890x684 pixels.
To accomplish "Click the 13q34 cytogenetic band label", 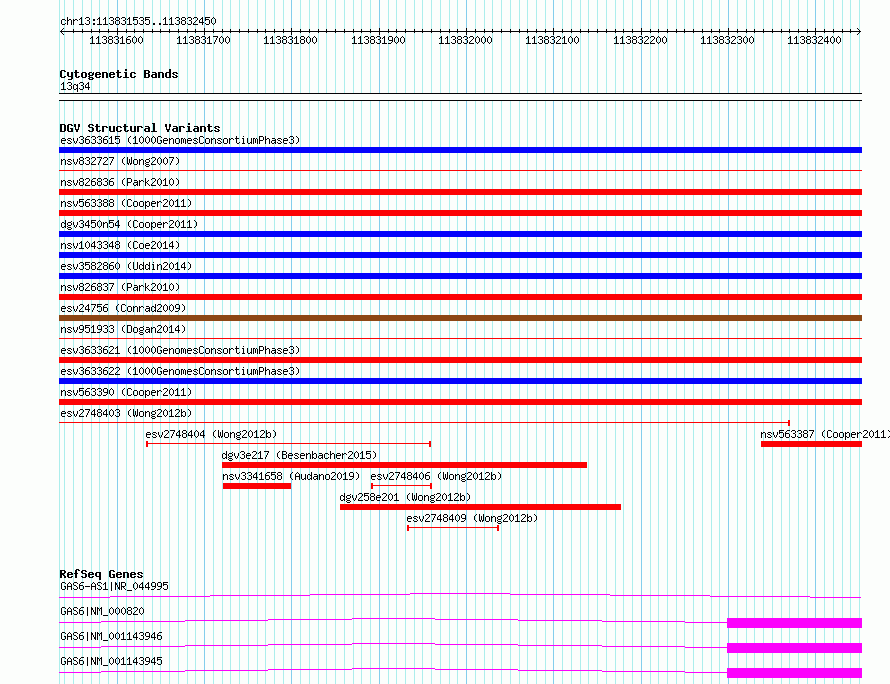I will coord(75,86).
